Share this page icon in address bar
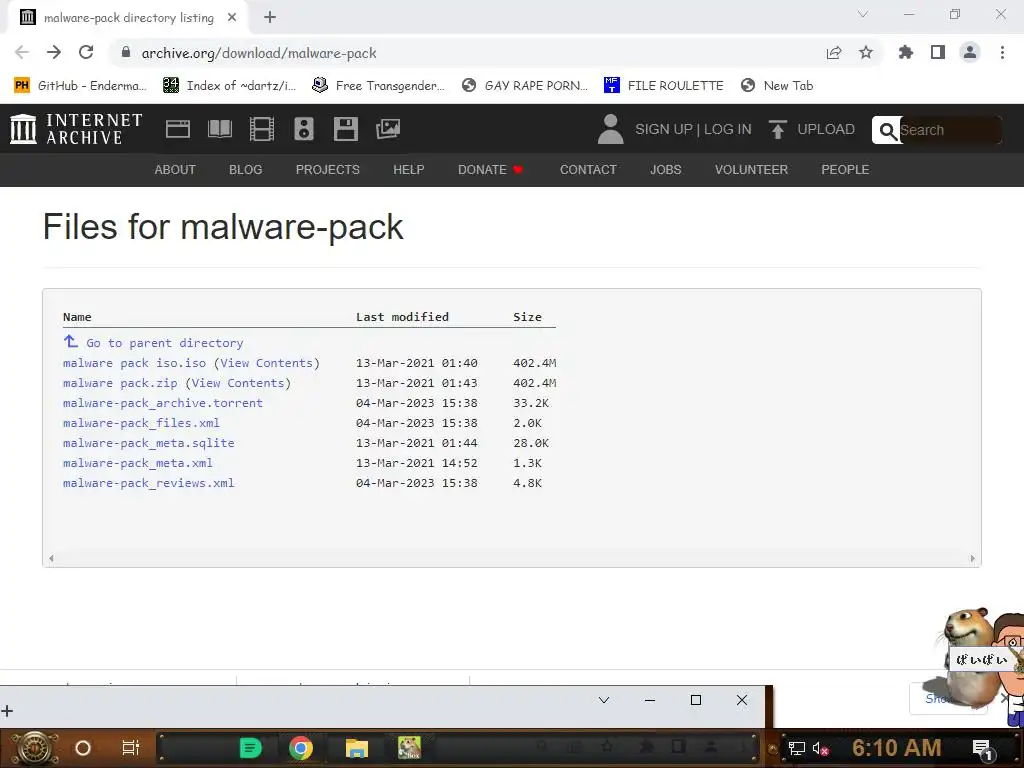 (x=834, y=53)
